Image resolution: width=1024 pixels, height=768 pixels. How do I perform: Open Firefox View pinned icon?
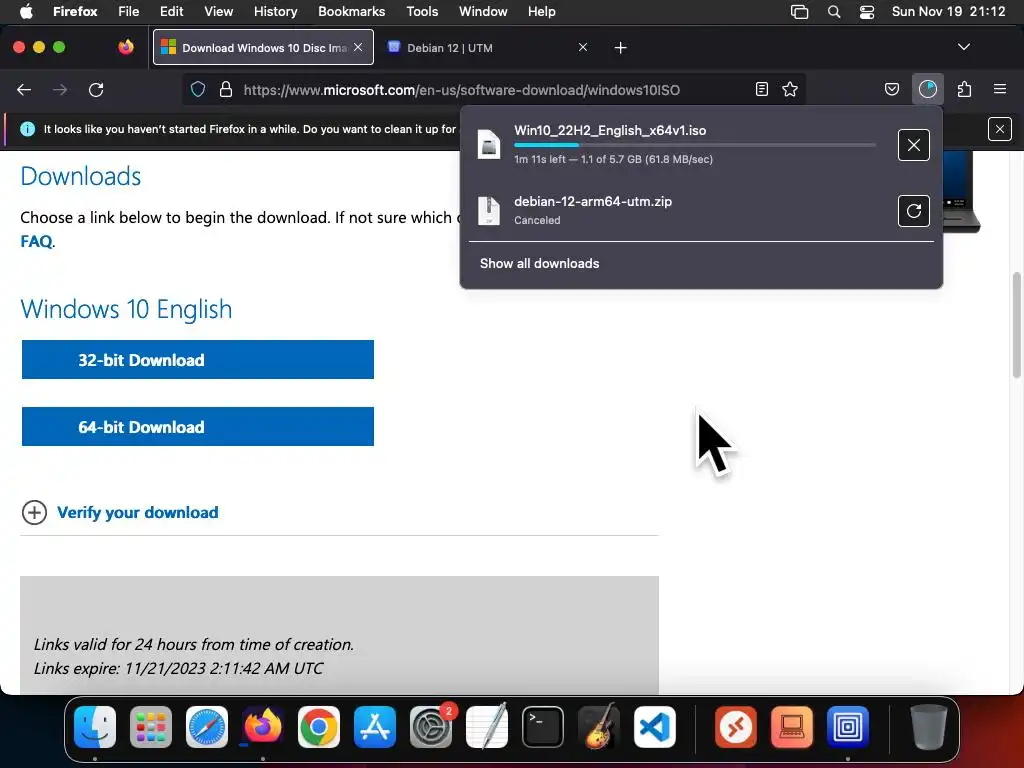click(126, 47)
